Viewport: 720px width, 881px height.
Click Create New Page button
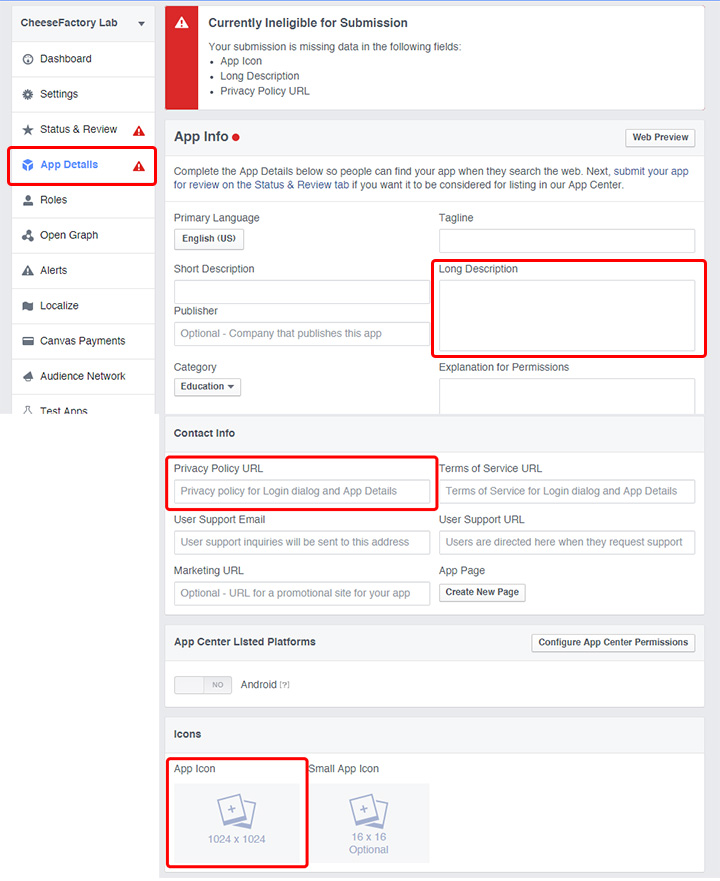click(x=482, y=592)
